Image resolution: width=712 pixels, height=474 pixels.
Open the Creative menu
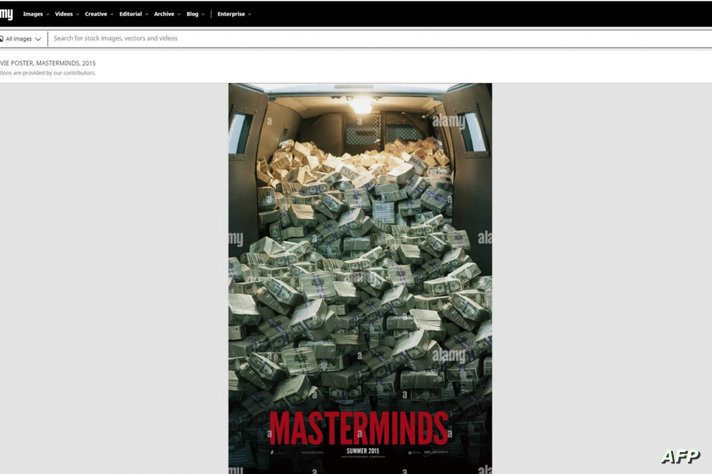pos(99,14)
